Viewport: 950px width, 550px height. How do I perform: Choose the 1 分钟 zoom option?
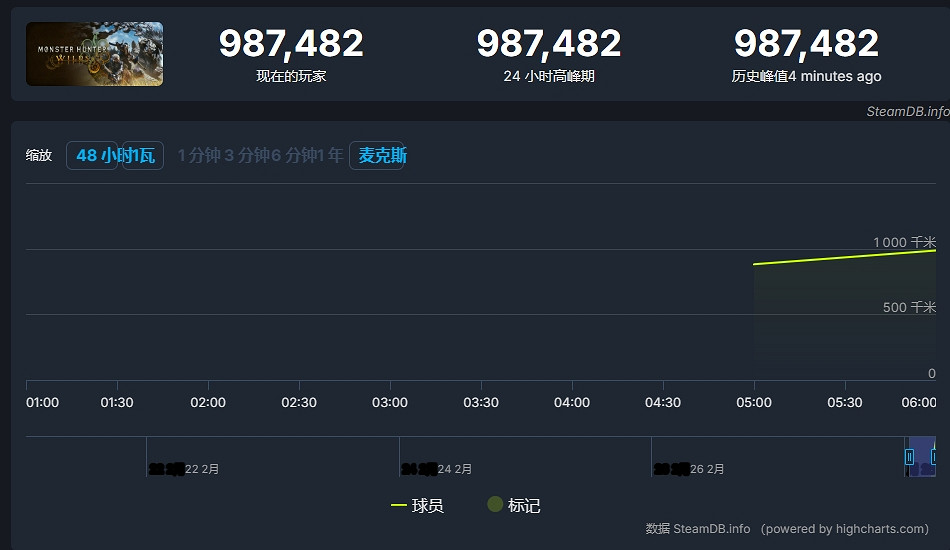[198, 156]
